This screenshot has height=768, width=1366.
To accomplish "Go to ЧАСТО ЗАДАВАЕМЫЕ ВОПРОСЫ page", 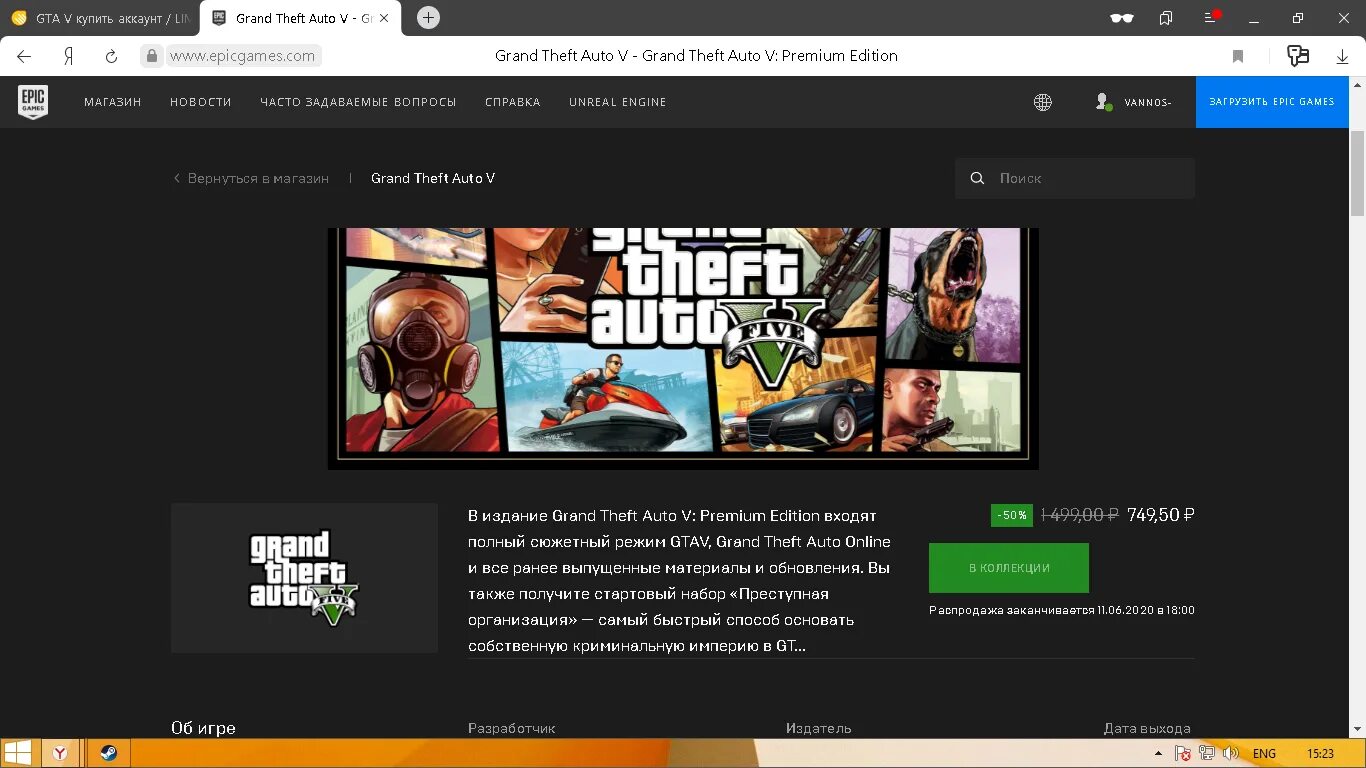I will (358, 102).
